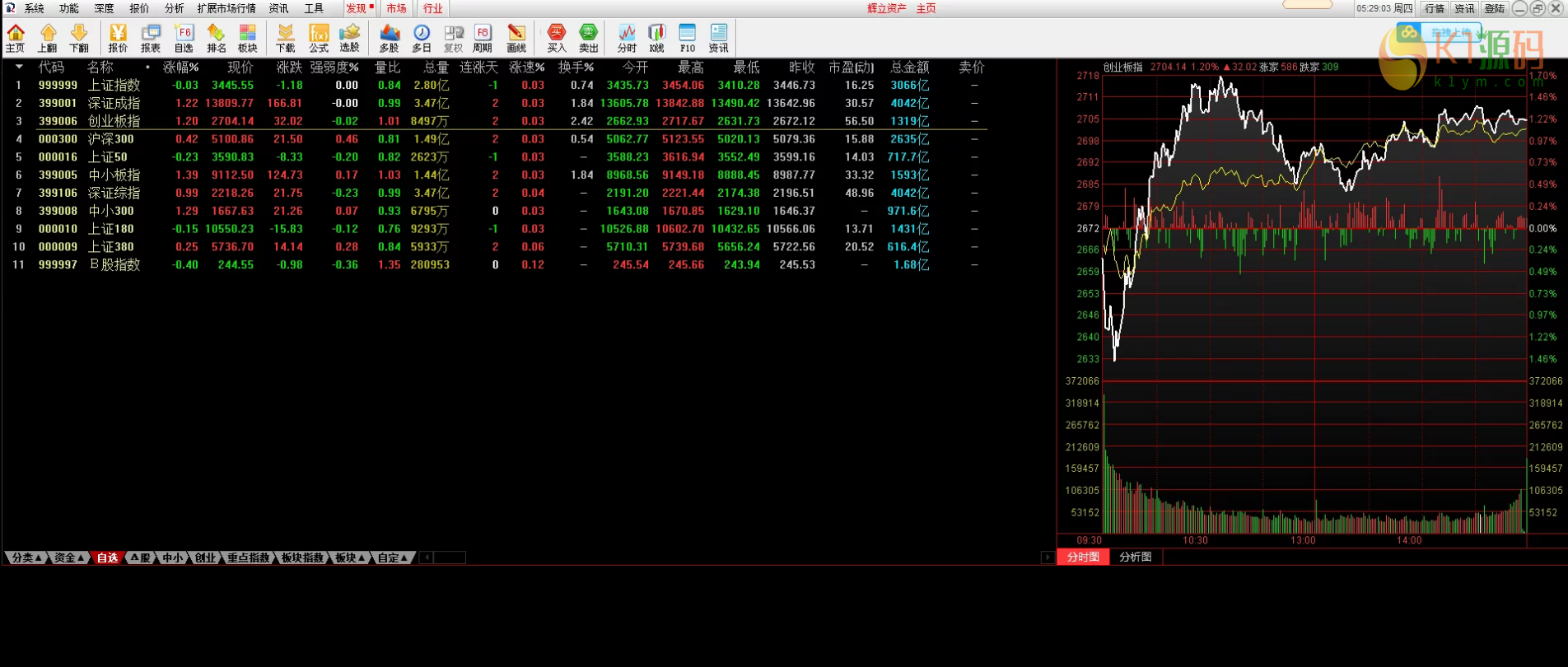Select the 板块指数 bottom tab
Screen dimensions: 1568x667
point(302,557)
